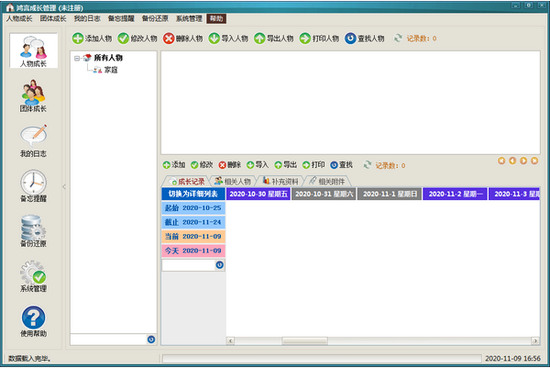Screen dimensions: 550x368
Task: Click 修改人物 toolbar button
Action: (x=138, y=38)
